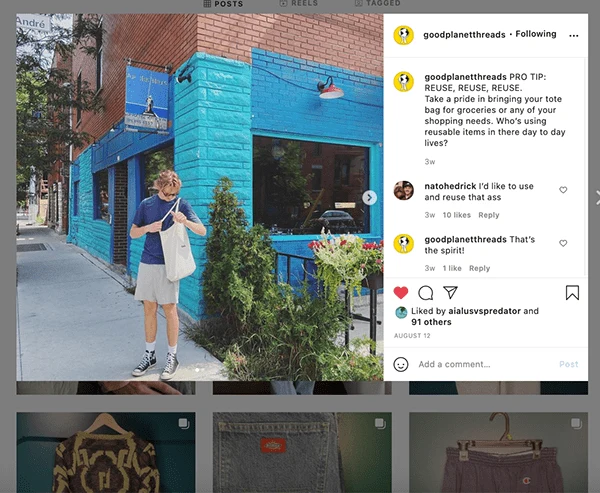Switch to the Reels tab
This screenshot has height=493, width=600.
pos(299,3)
